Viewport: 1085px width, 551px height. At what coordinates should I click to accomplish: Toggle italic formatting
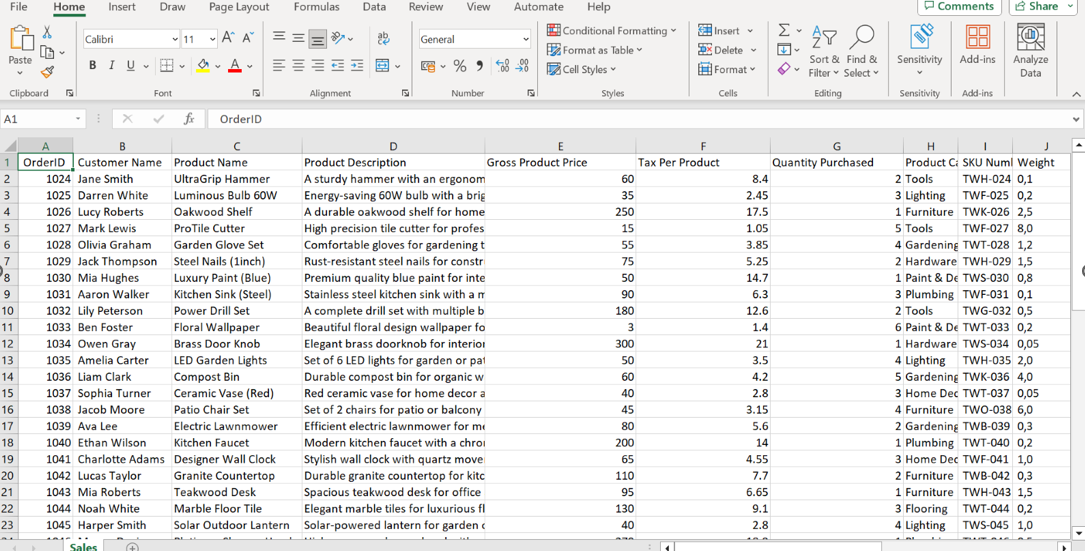pyautogui.click(x=111, y=66)
